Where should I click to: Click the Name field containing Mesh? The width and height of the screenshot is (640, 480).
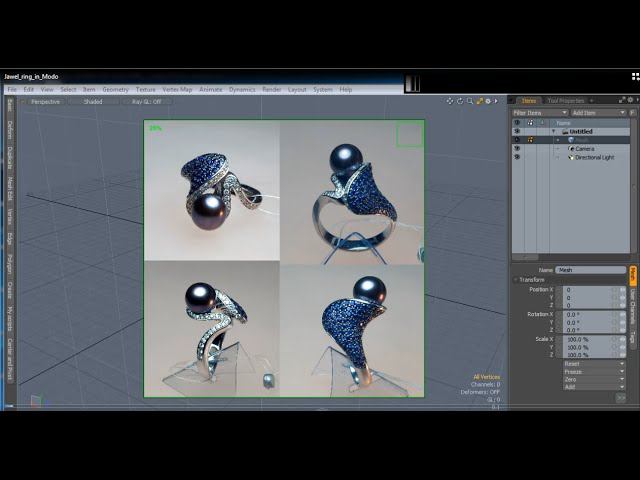591,270
